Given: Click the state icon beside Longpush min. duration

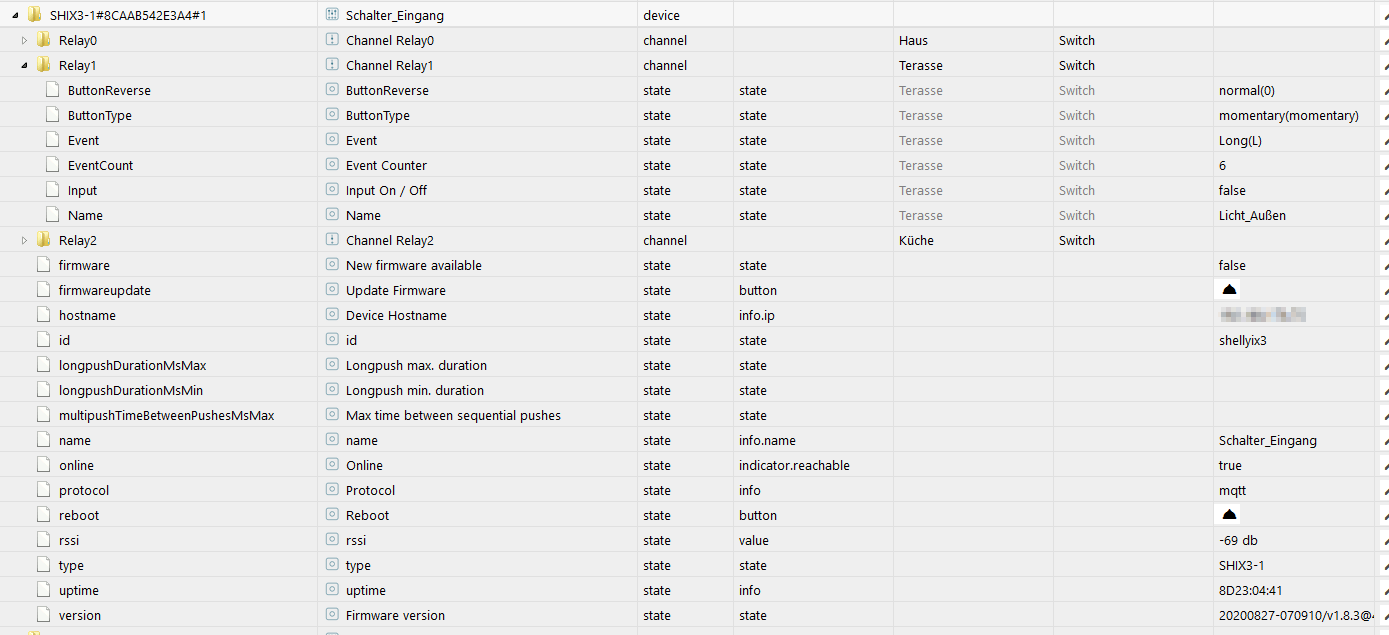Looking at the screenshot, I should [332, 390].
